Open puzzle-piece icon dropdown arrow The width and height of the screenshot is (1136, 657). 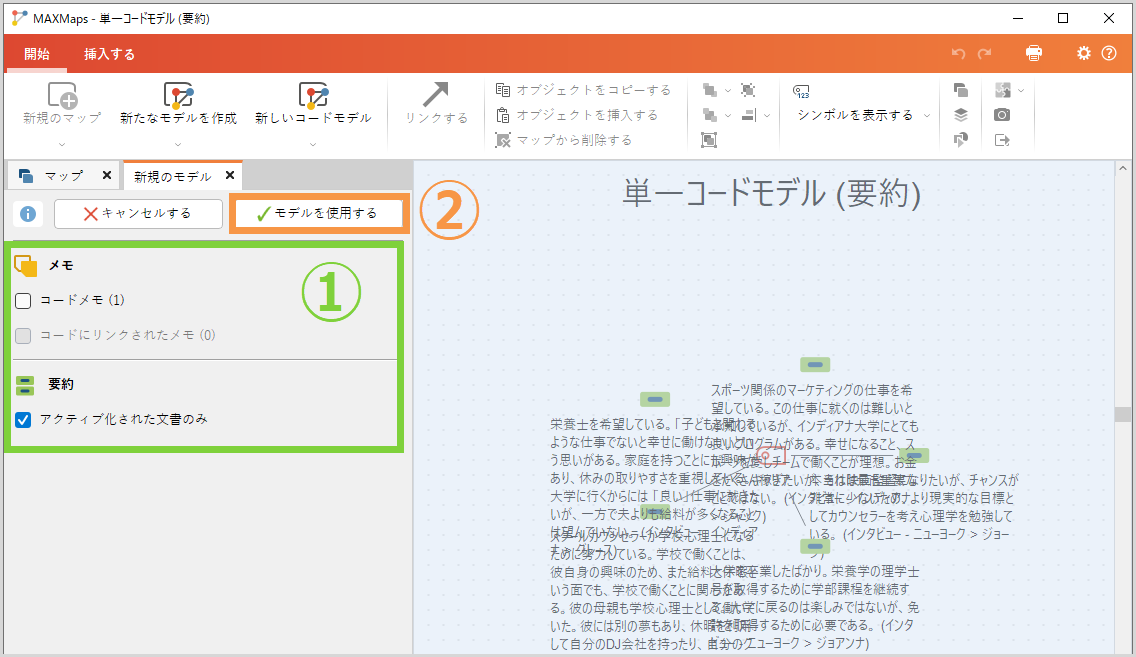[1021, 91]
